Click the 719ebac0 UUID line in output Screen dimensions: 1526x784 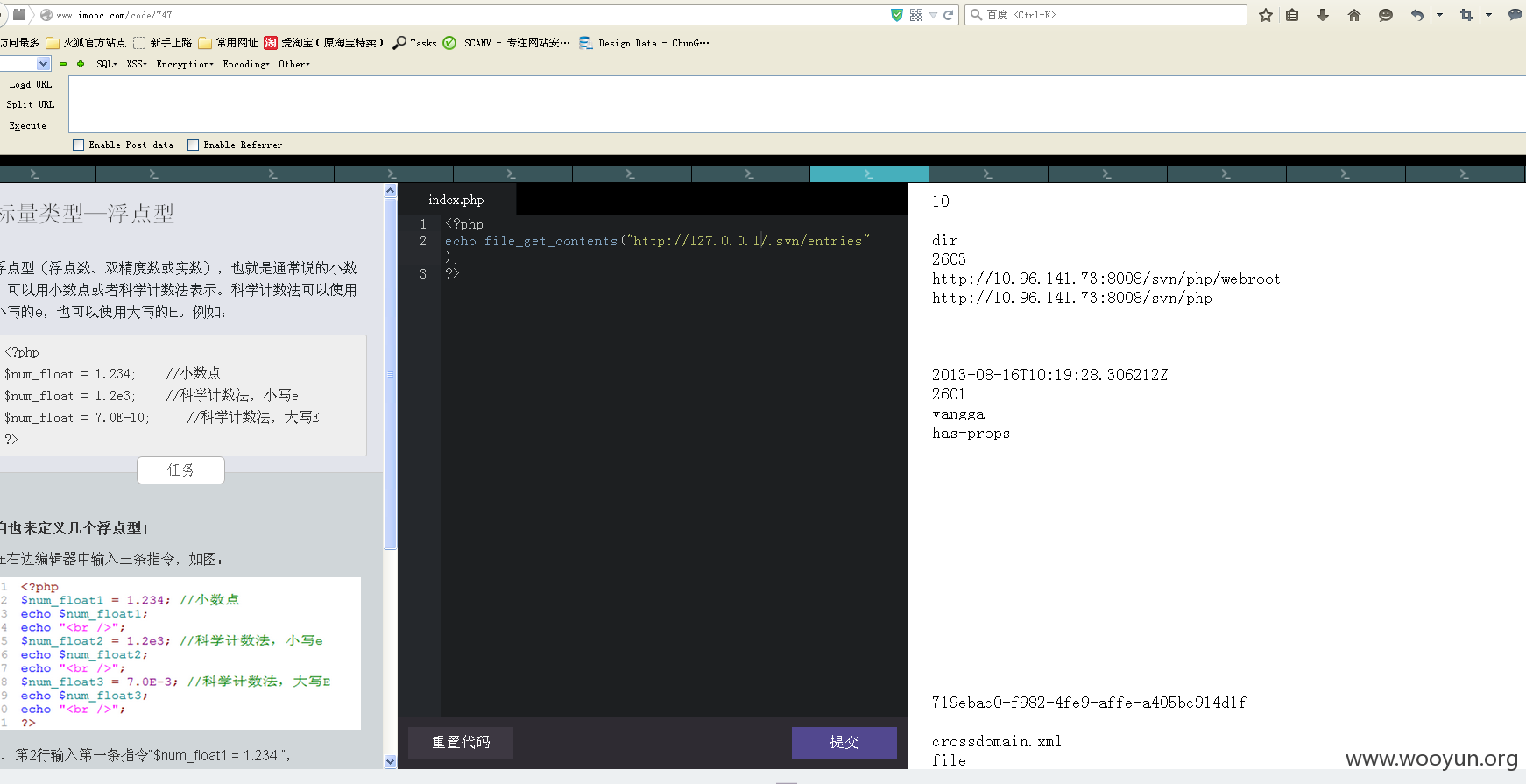click(1089, 703)
